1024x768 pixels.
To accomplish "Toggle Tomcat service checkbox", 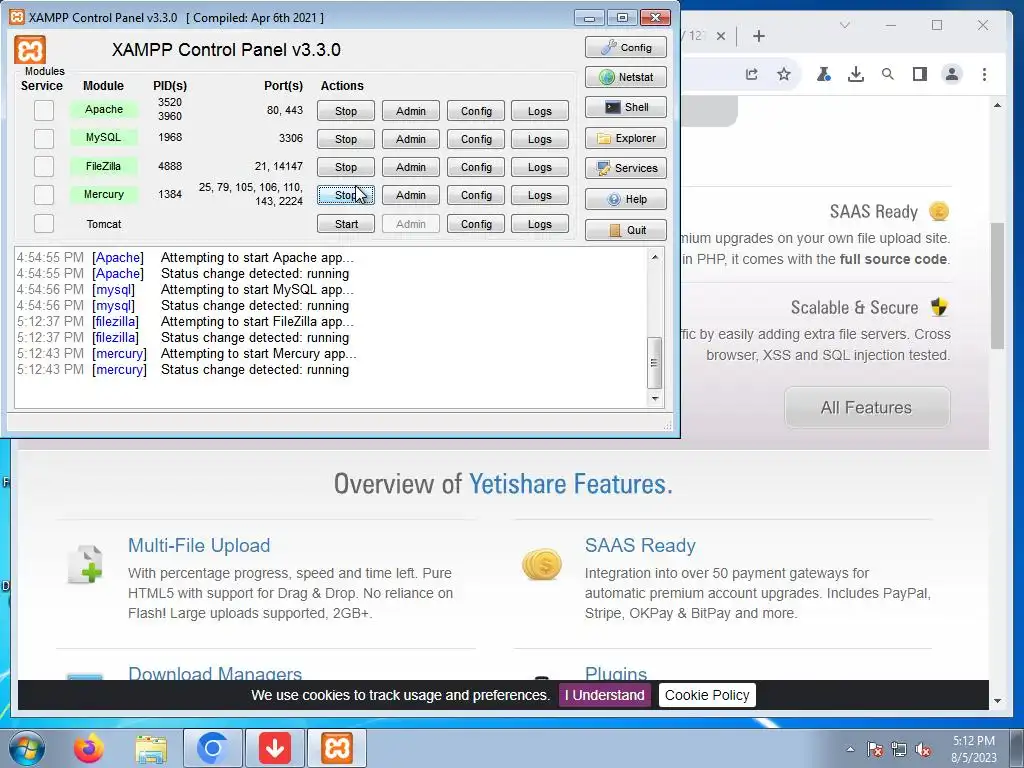I will [x=44, y=223].
